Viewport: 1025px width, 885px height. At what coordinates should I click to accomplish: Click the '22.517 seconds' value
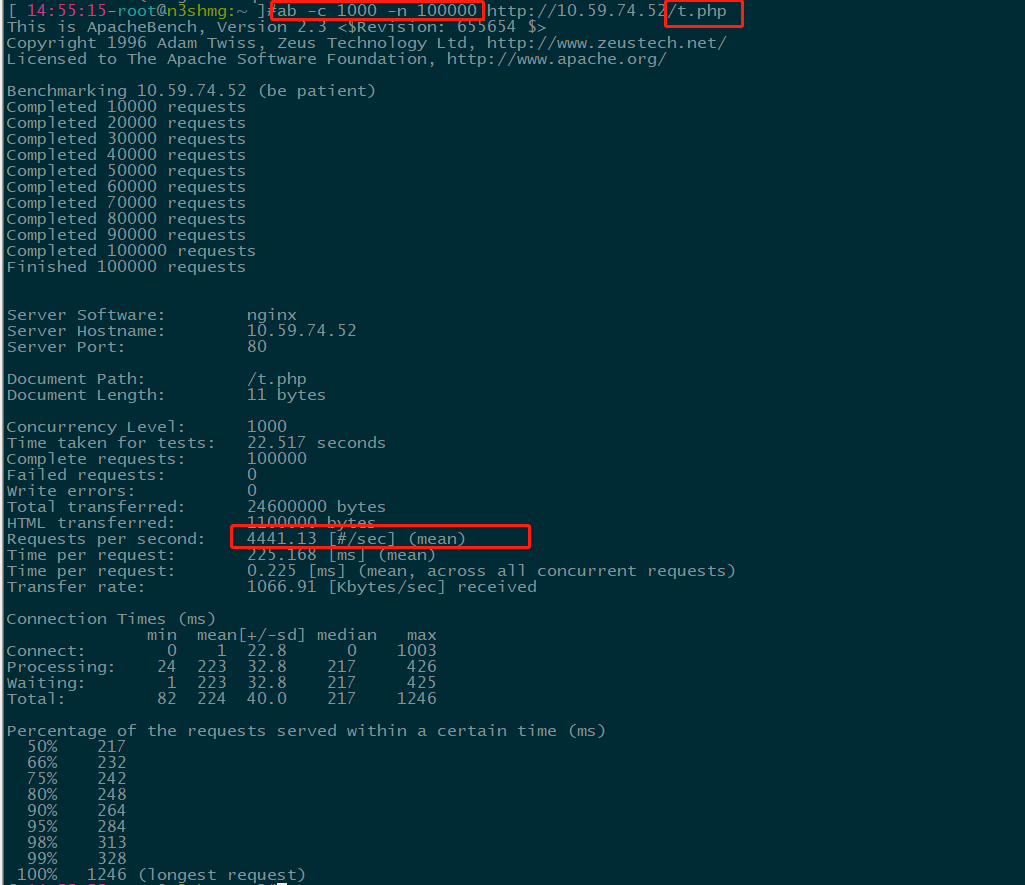click(x=316, y=443)
